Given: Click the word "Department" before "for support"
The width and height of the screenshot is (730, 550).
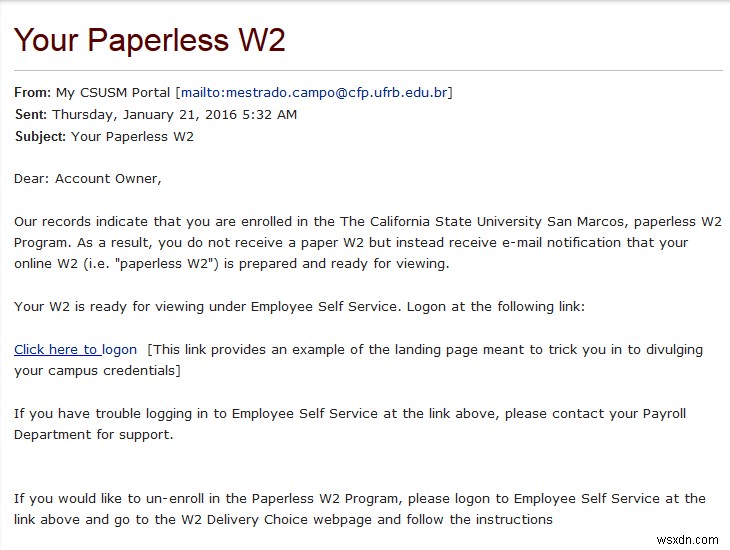Looking at the screenshot, I should pos(53,435).
